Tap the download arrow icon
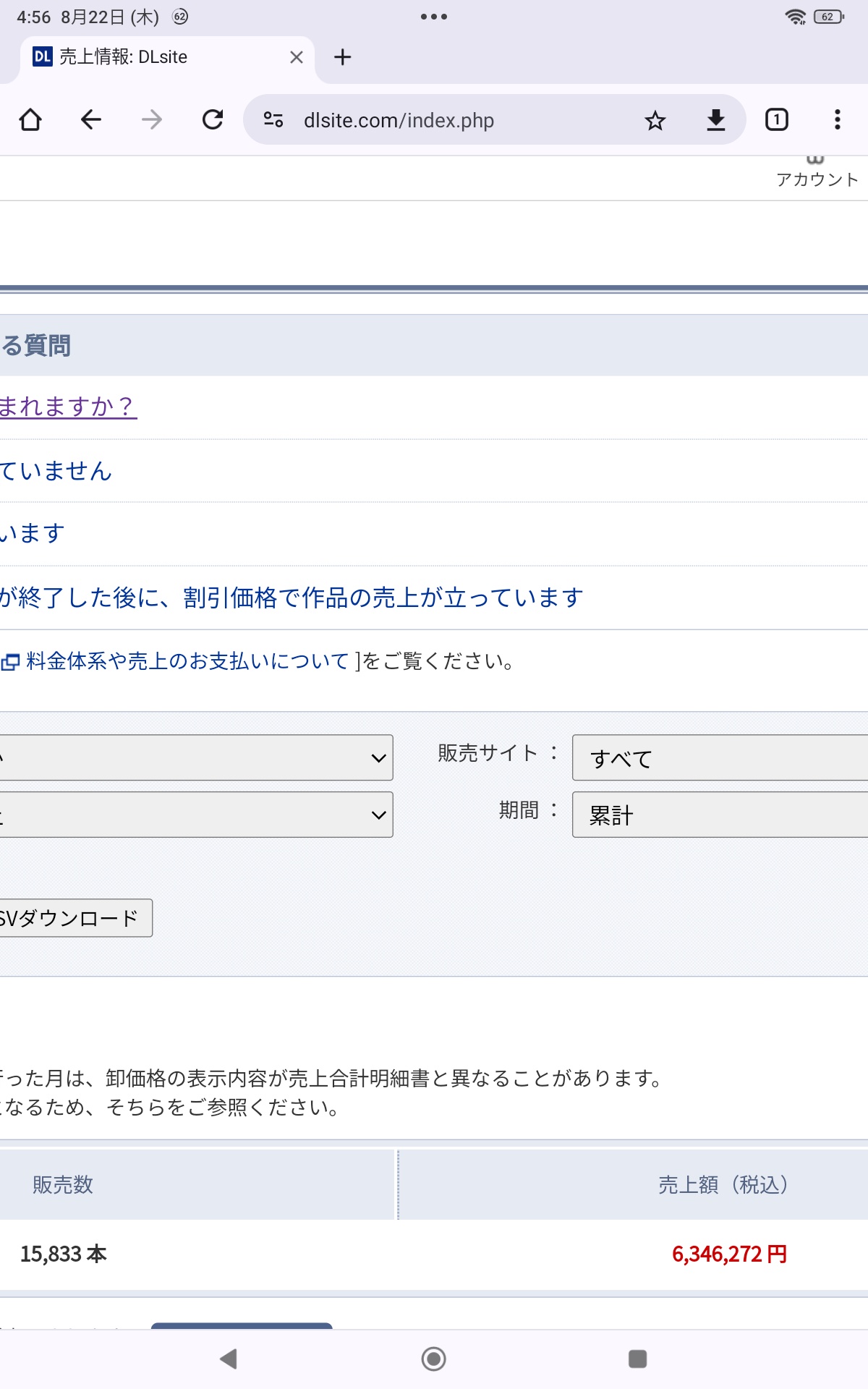868x1389 pixels. click(x=716, y=120)
